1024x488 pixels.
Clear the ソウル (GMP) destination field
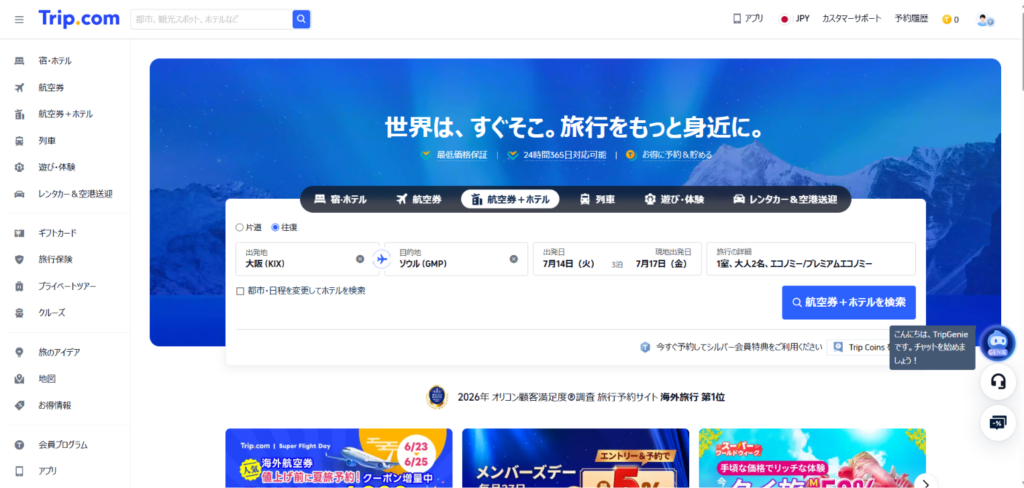[514, 259]
